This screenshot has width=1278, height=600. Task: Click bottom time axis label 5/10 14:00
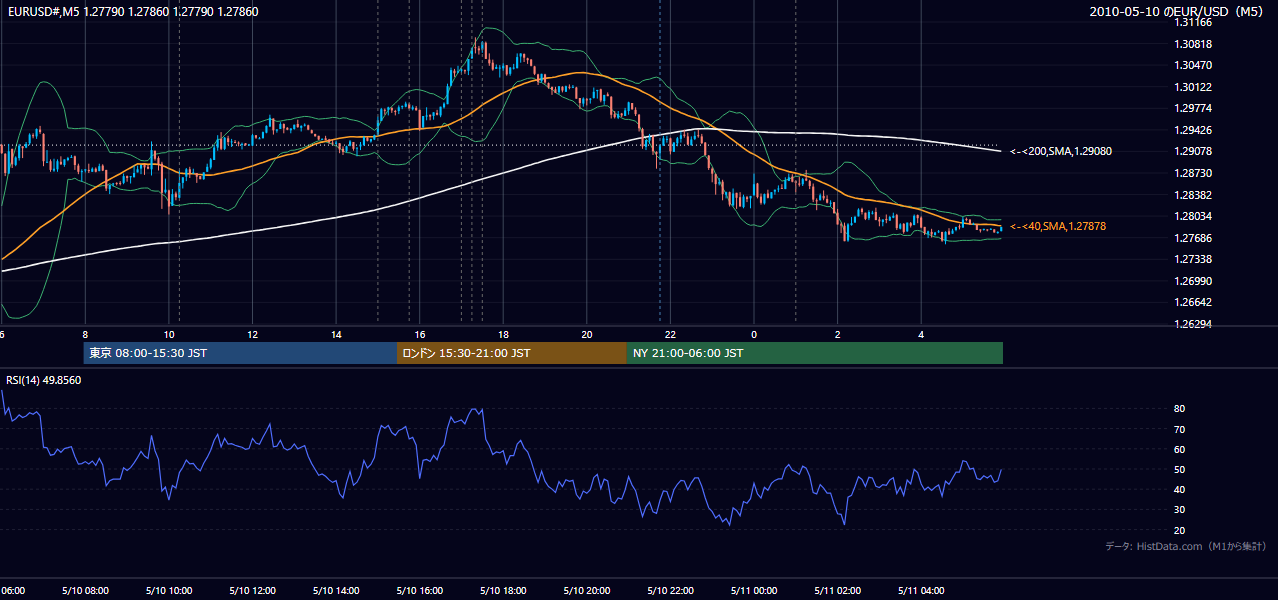click(x=336, y=590)
